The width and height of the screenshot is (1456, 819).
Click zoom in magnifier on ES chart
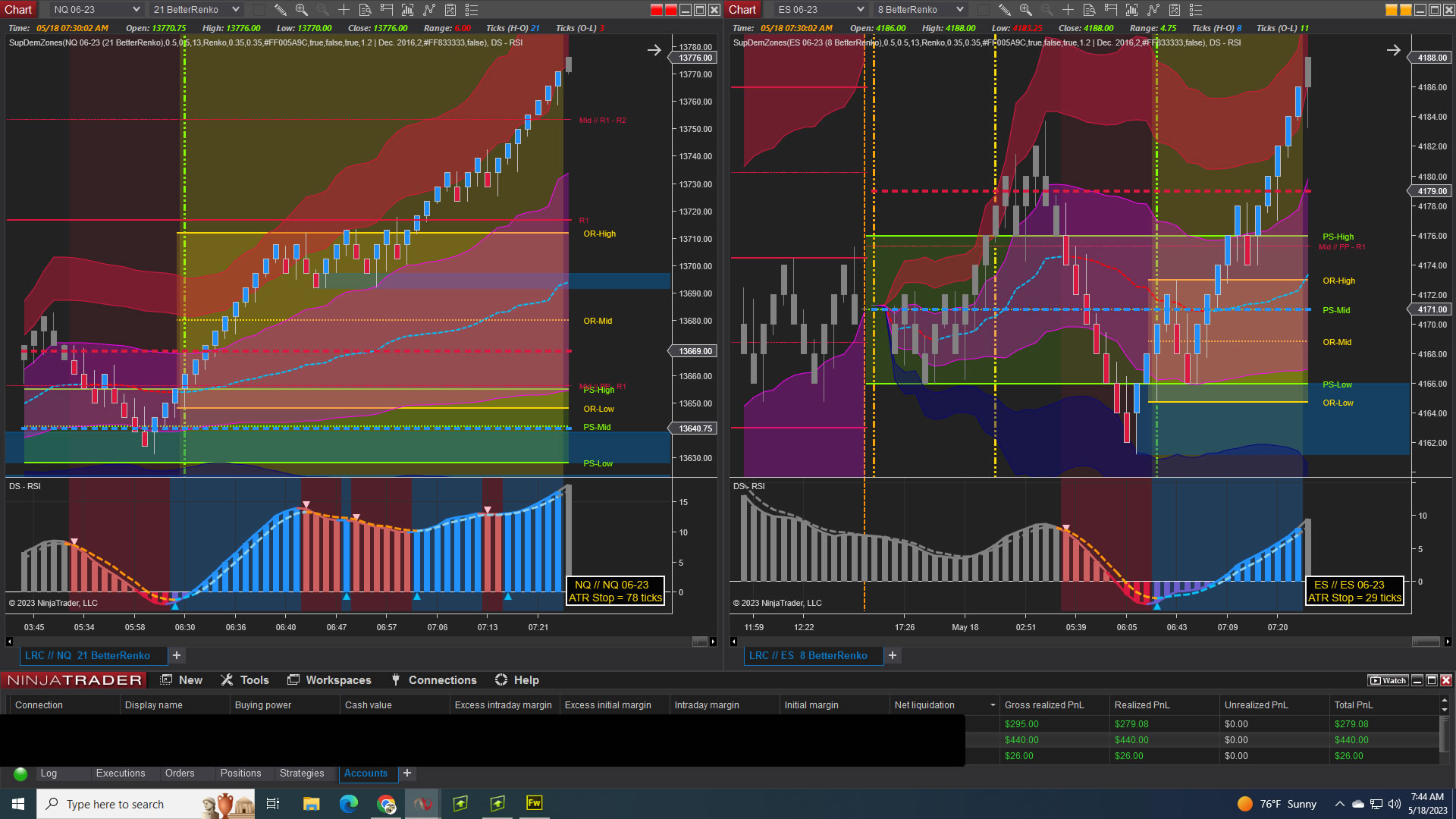1026,10
